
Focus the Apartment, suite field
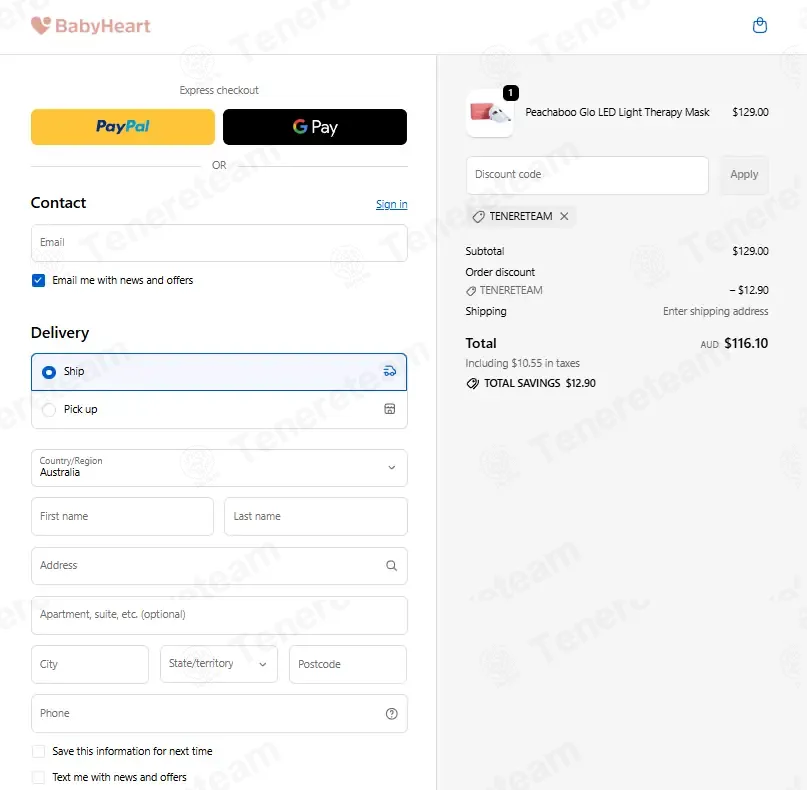tap(219, 615)
